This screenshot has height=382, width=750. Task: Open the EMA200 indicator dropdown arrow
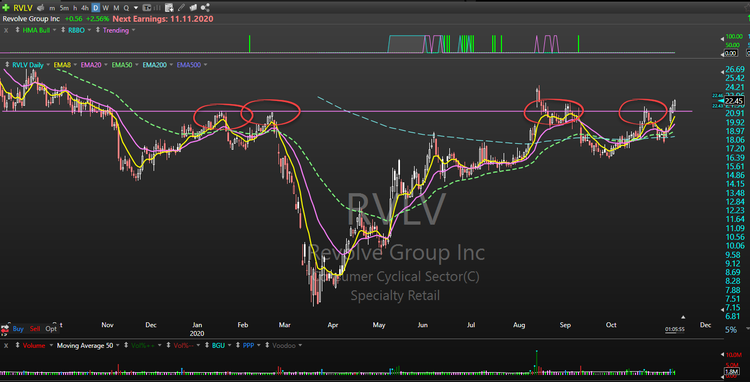pyautogui.click(x=170, y=65)
